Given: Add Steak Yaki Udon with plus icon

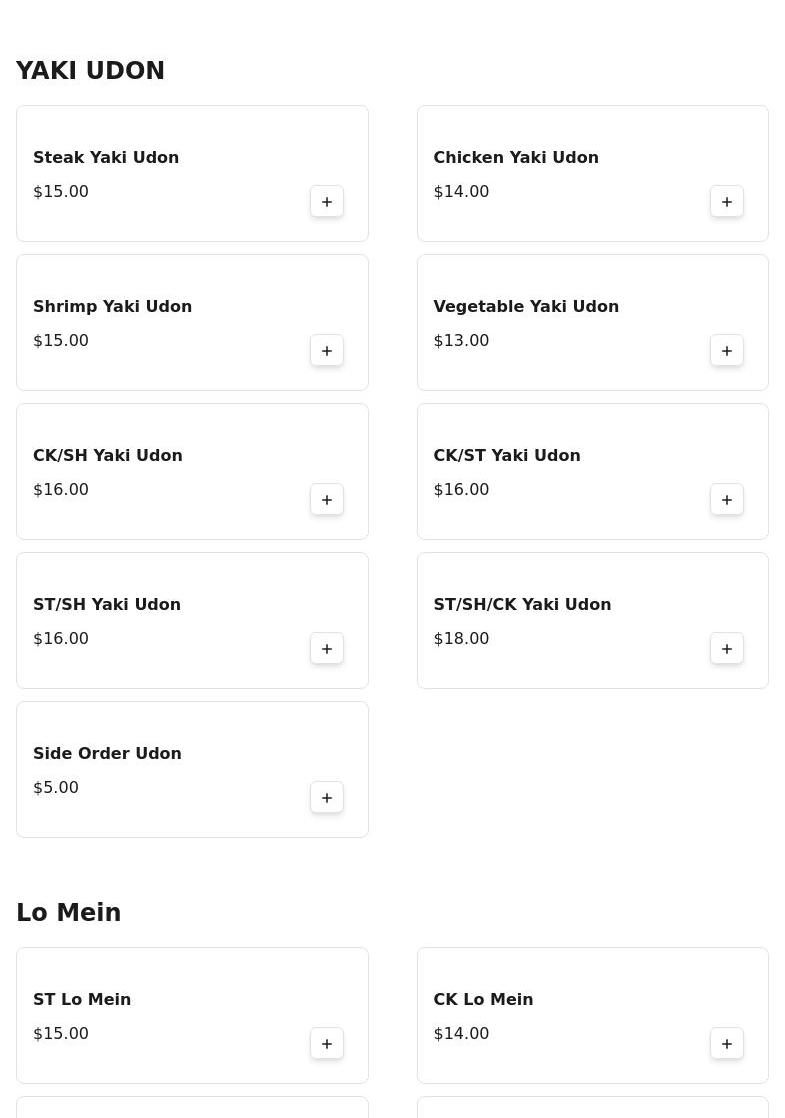Looking at the screenshot, I should pyautogui.click(x=327, y=202).
